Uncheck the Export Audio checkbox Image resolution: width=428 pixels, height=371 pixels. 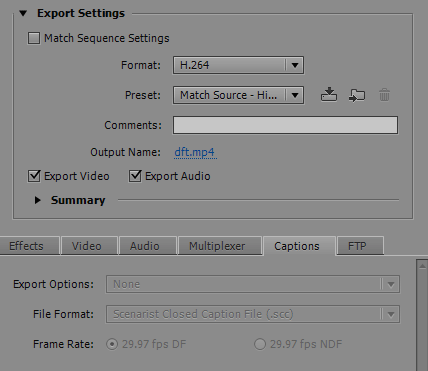[x=135, y=176]
